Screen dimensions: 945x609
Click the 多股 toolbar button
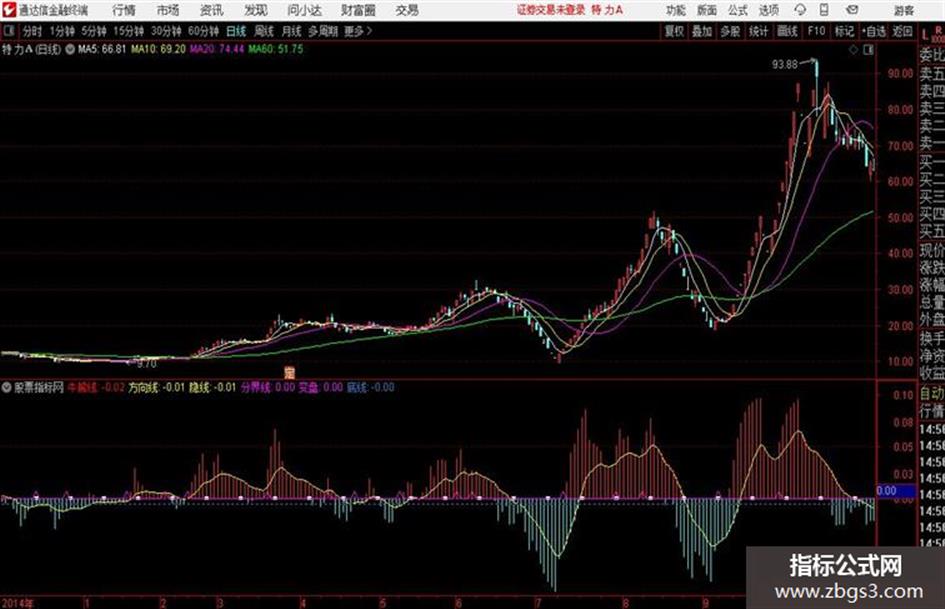pyautogui.click(x=730, y=31)
